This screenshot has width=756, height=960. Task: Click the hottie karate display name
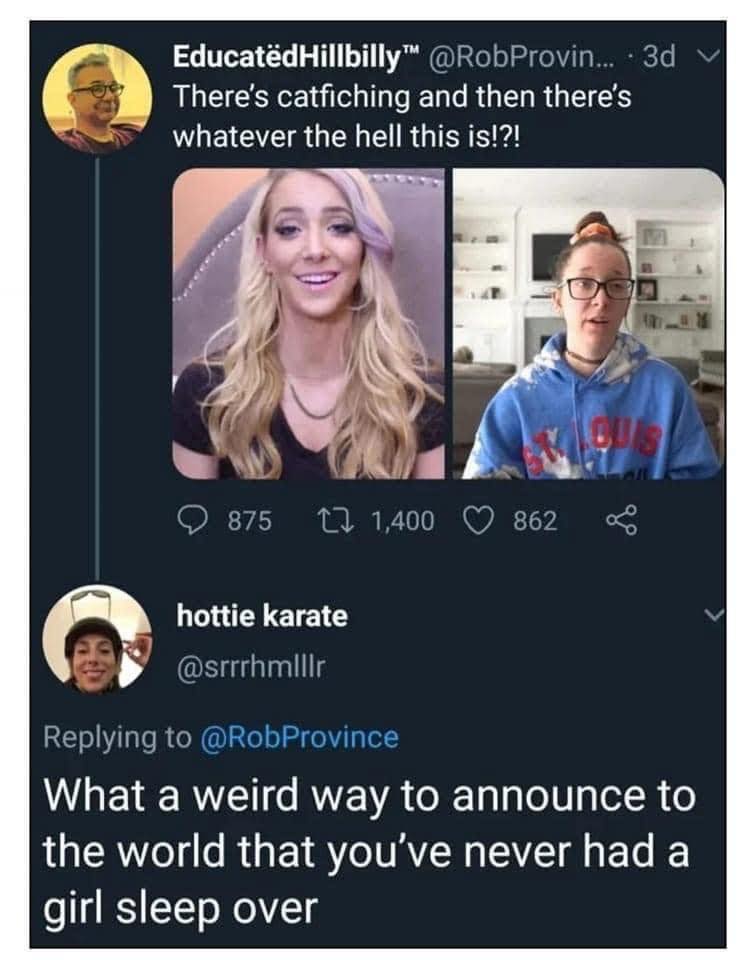coord(262,616)
